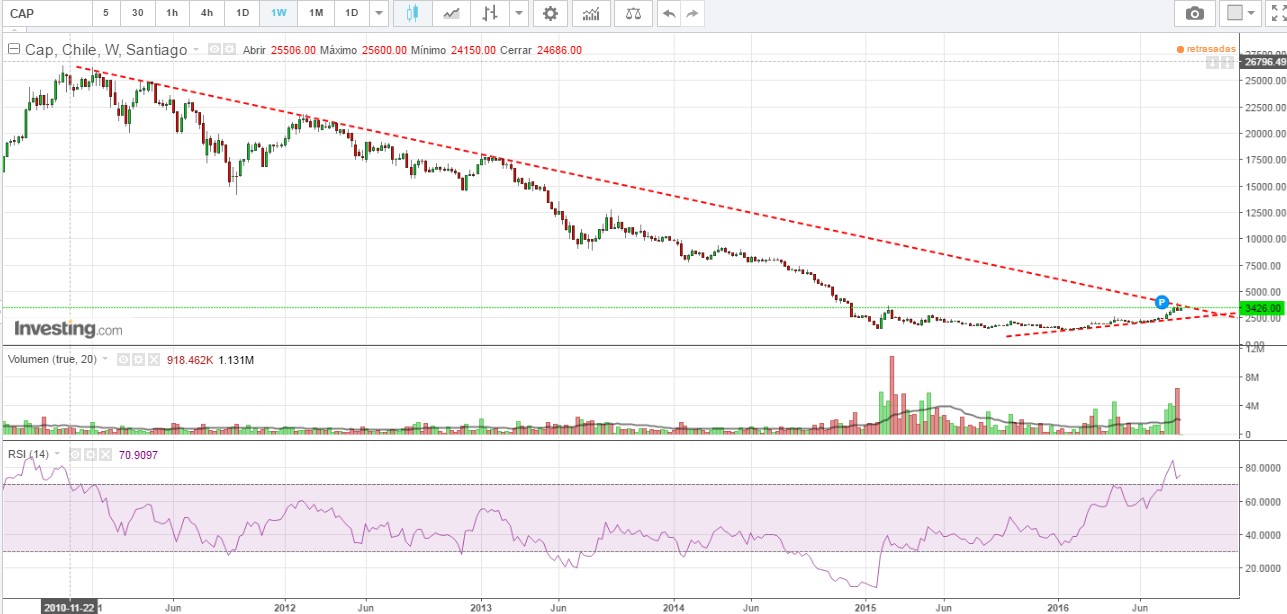Remove the Volumen indicator
Viewport: 1287px width, 614px height.
(x=154, y=359)
